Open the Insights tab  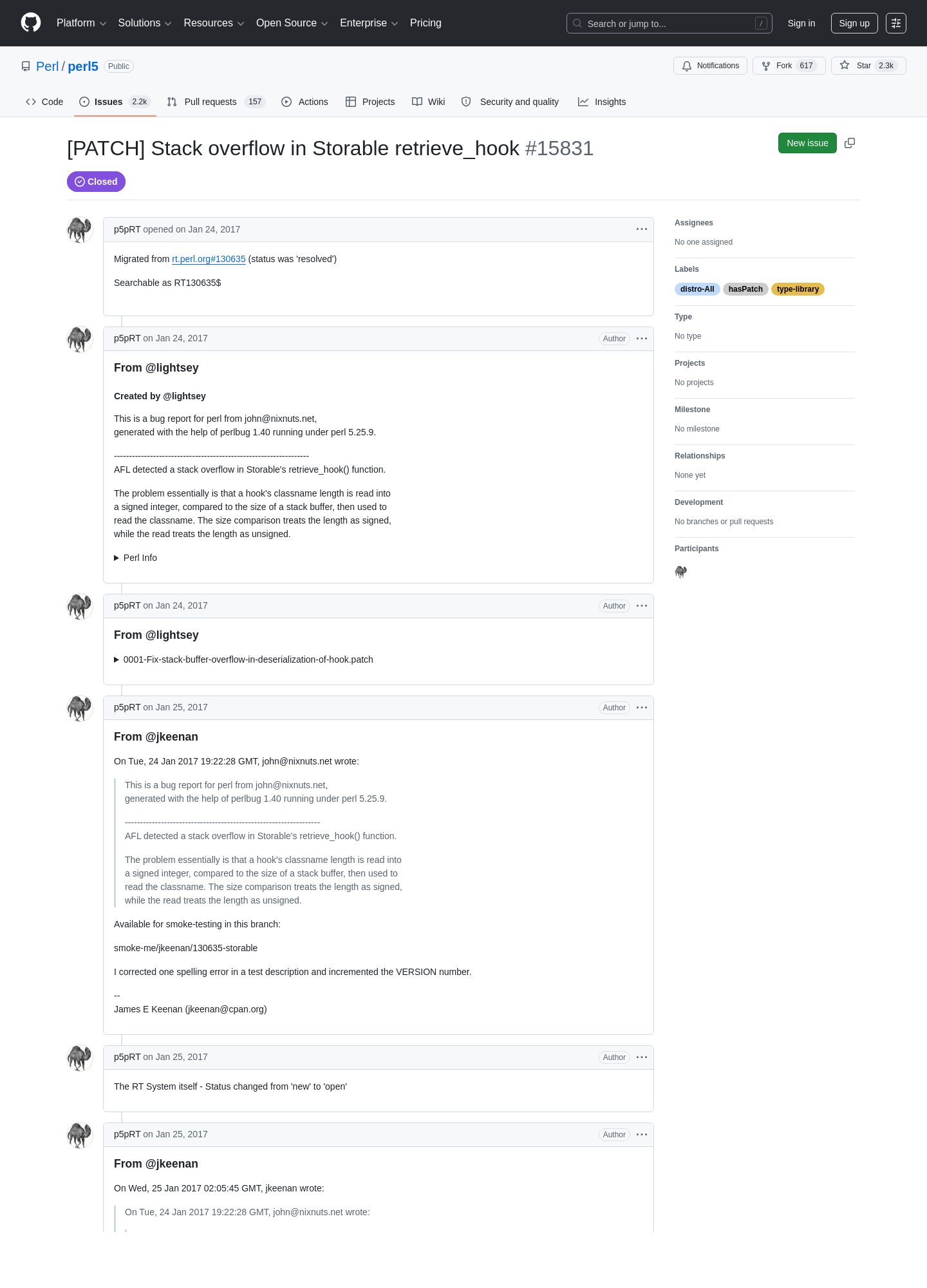click(x=602, y=102)
